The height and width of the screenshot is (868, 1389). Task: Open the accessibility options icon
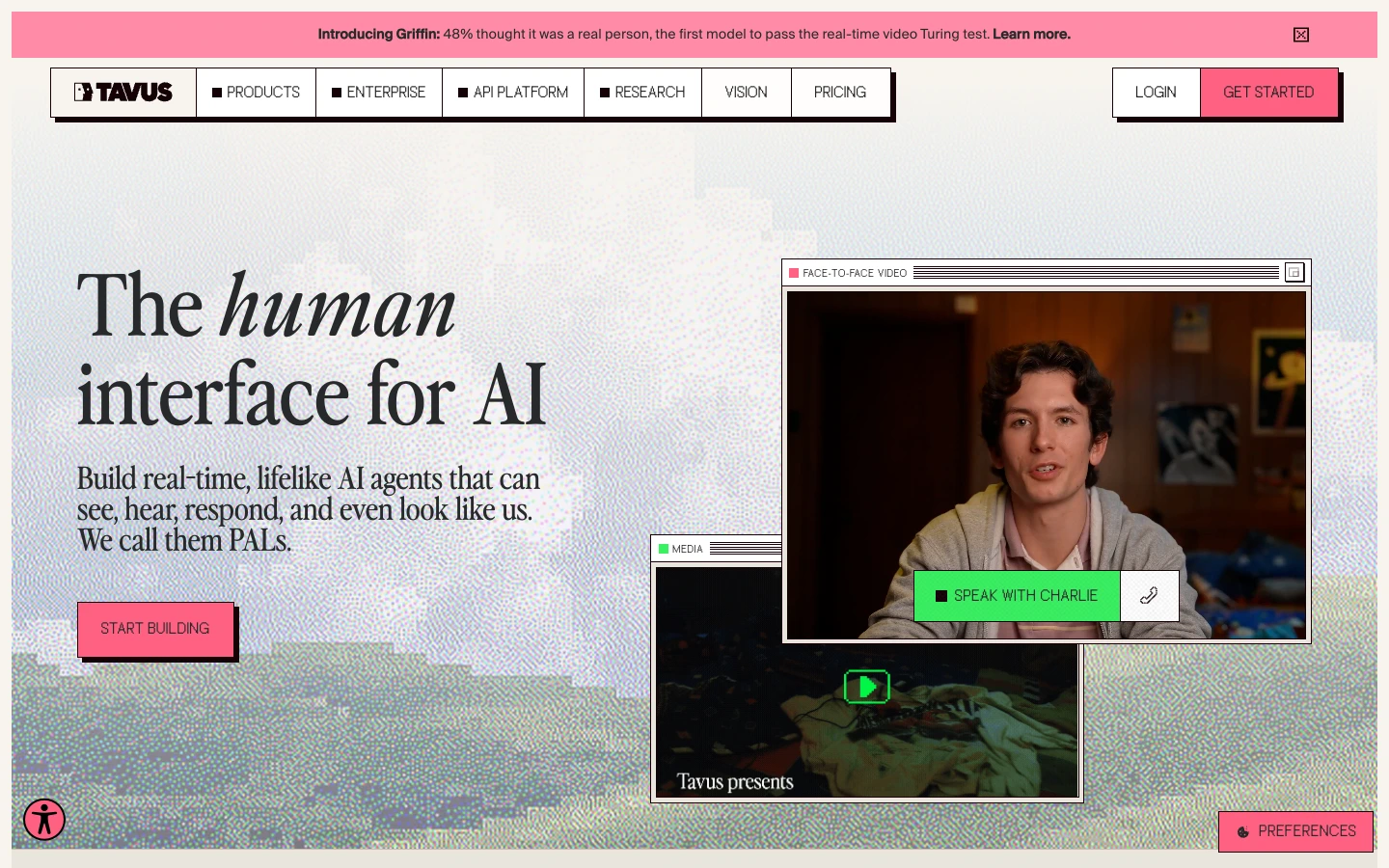[44, 820]
